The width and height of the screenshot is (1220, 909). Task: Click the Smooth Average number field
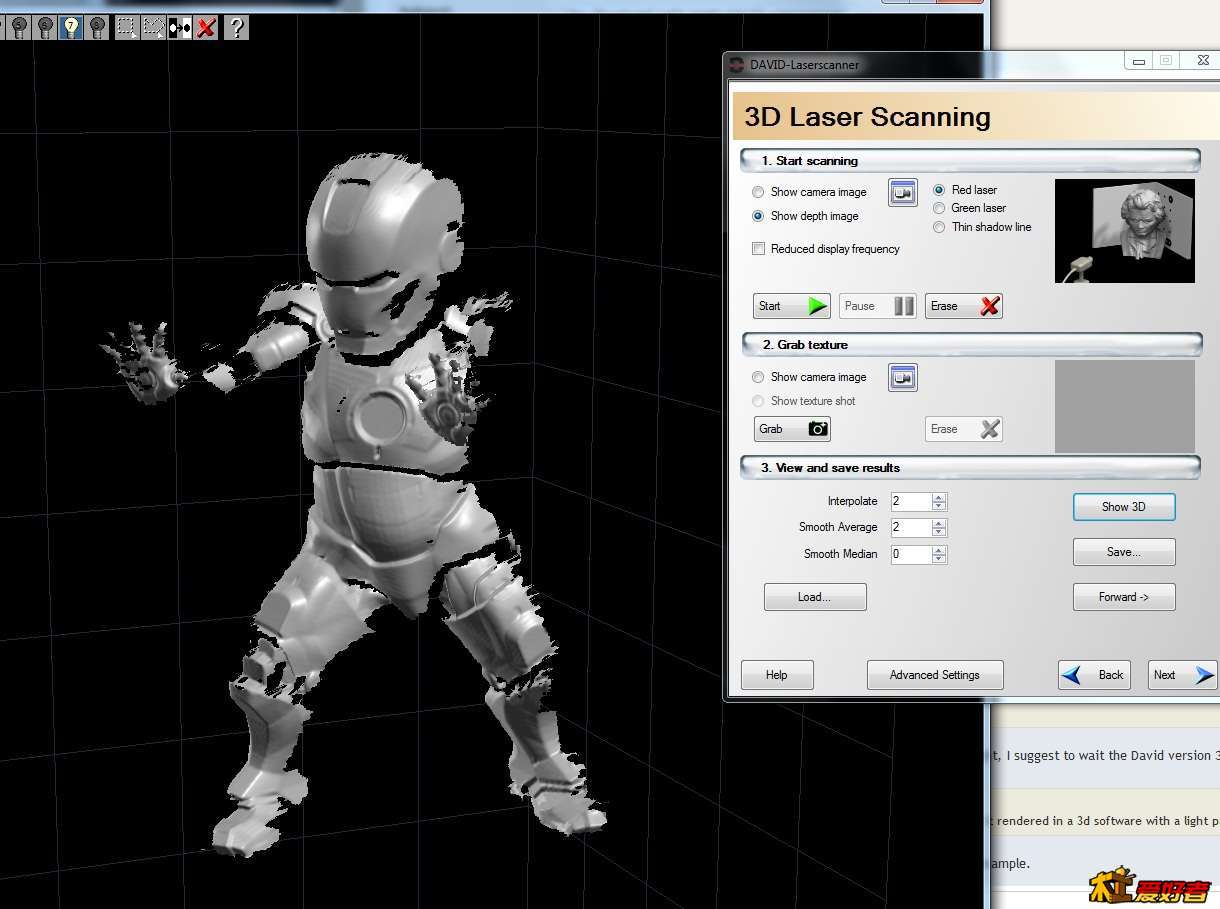tap(911, 528)
